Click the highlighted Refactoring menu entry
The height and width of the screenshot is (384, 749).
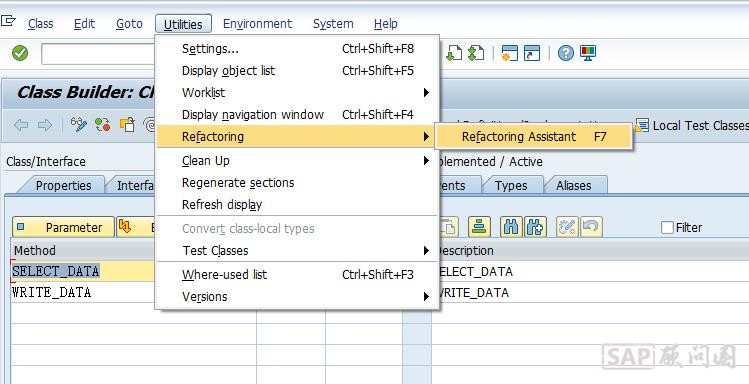tap(297, 137)
